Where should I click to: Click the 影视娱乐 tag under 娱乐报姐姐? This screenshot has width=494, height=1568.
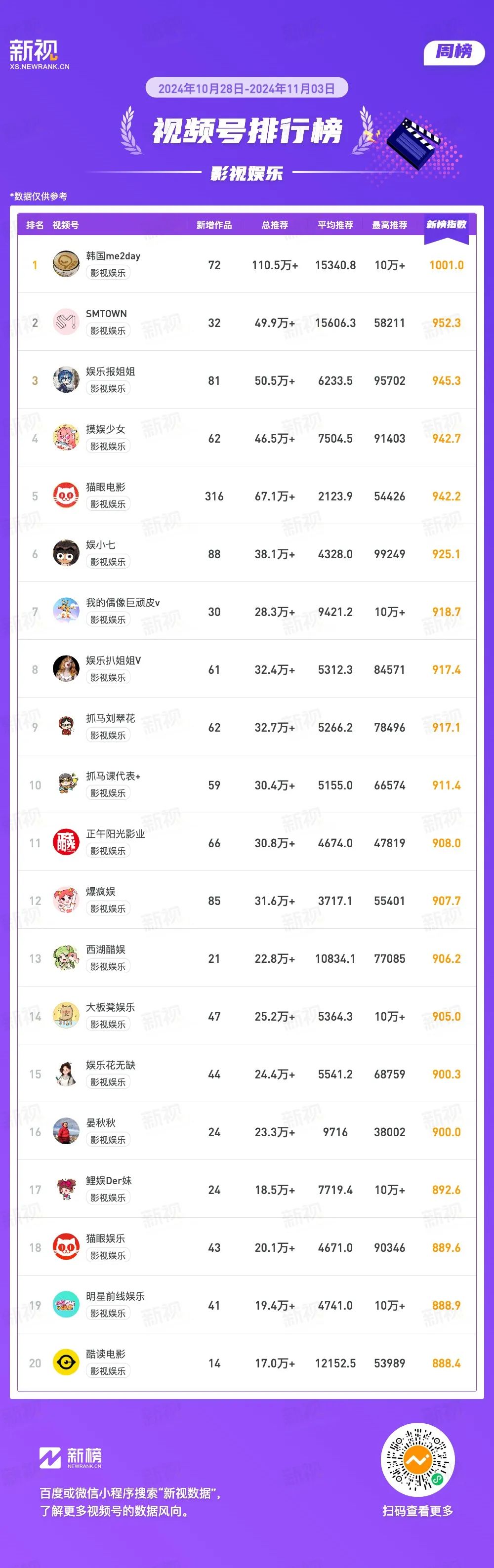(x=108, y=388)
